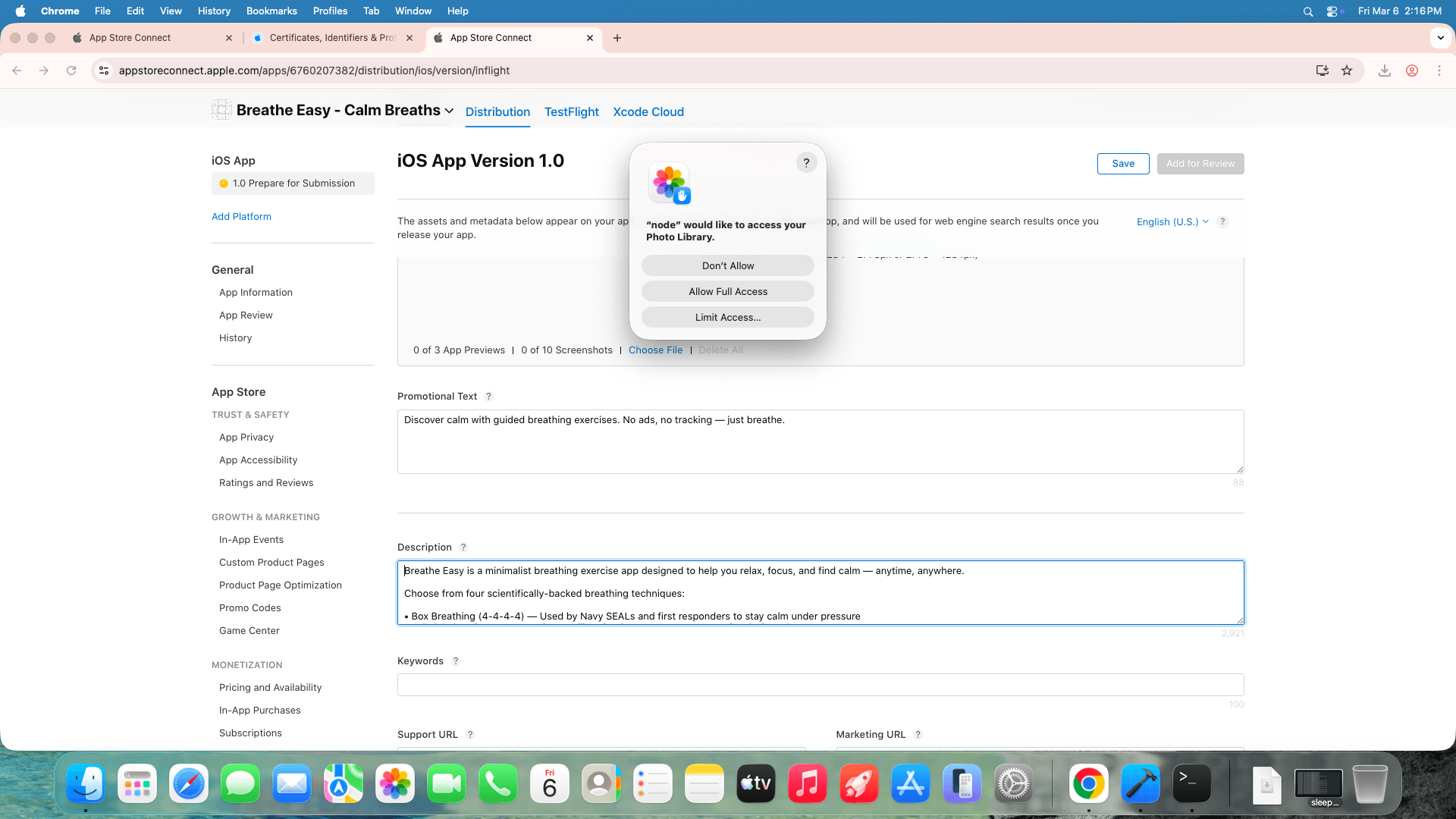Open Apple Music from the Dock
This screenshot has height=819, width=1456.
(807, 784)
